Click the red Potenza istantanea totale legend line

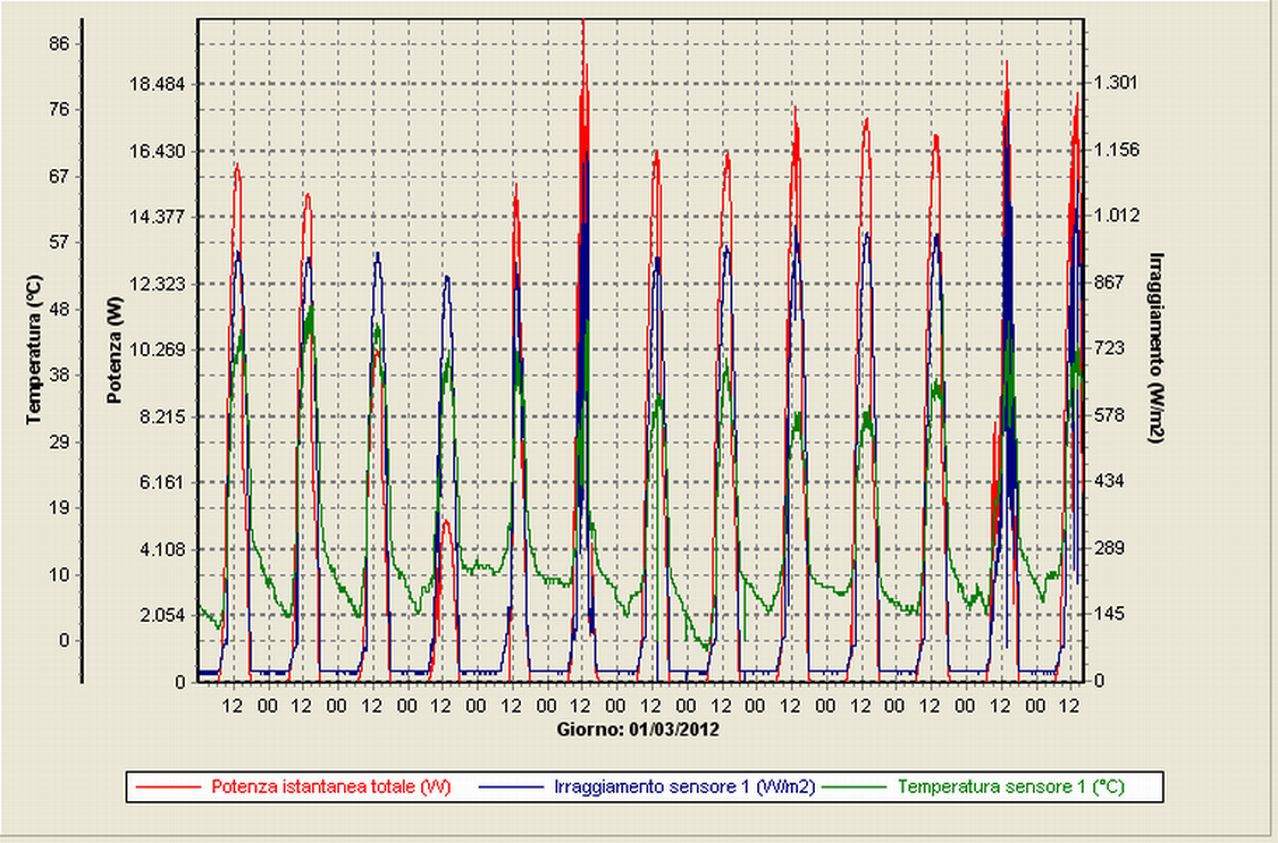[x=169, y=787]
